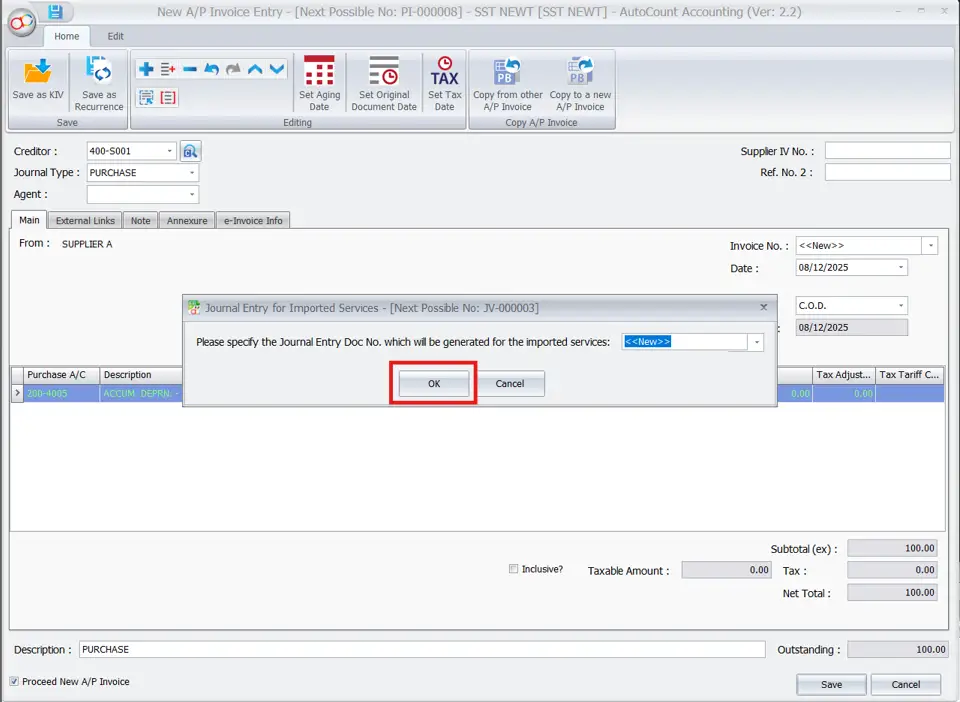Click Save at the bottom right

[x=831, y=684]
